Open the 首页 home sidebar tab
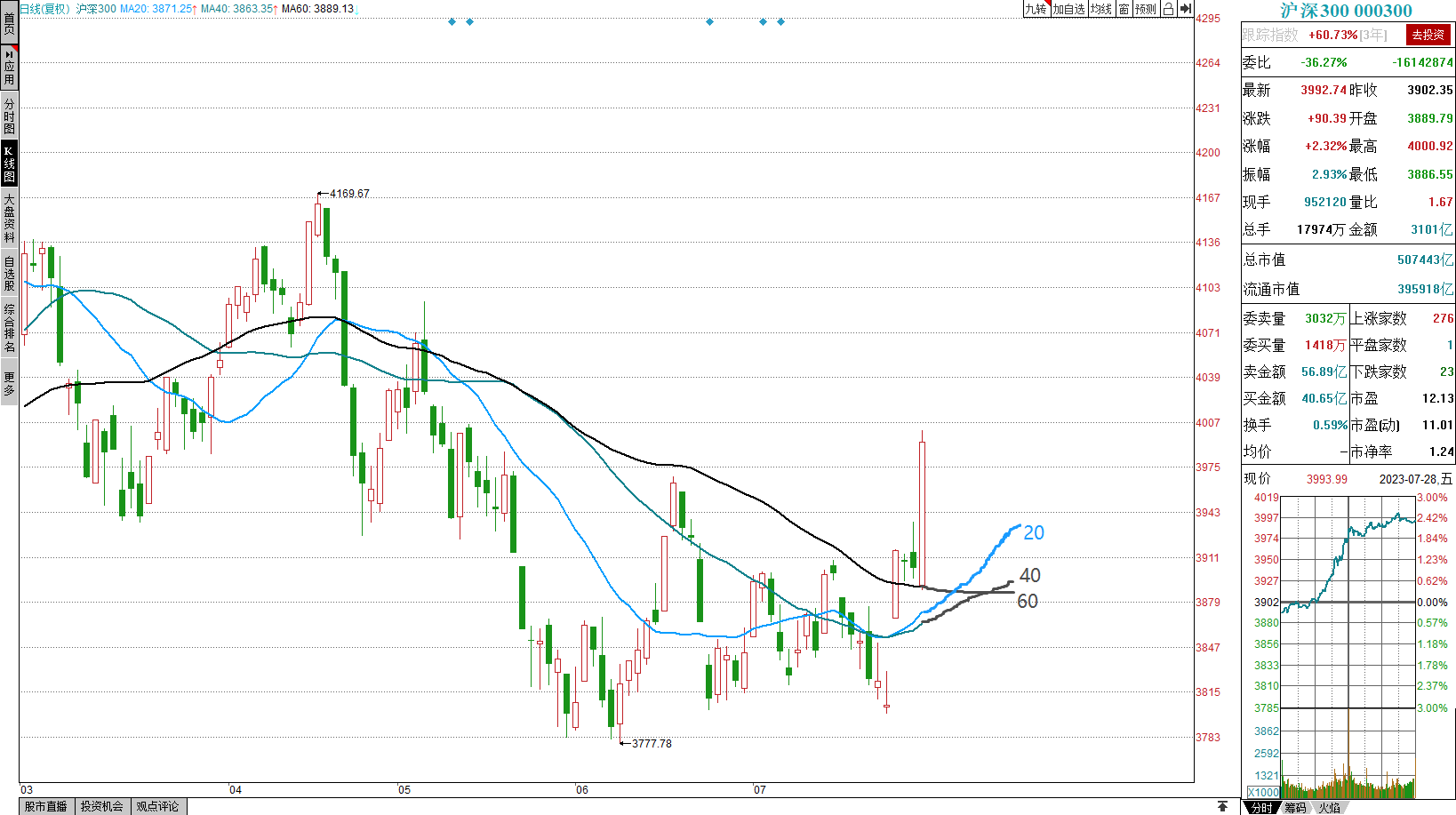 (9, 22)
